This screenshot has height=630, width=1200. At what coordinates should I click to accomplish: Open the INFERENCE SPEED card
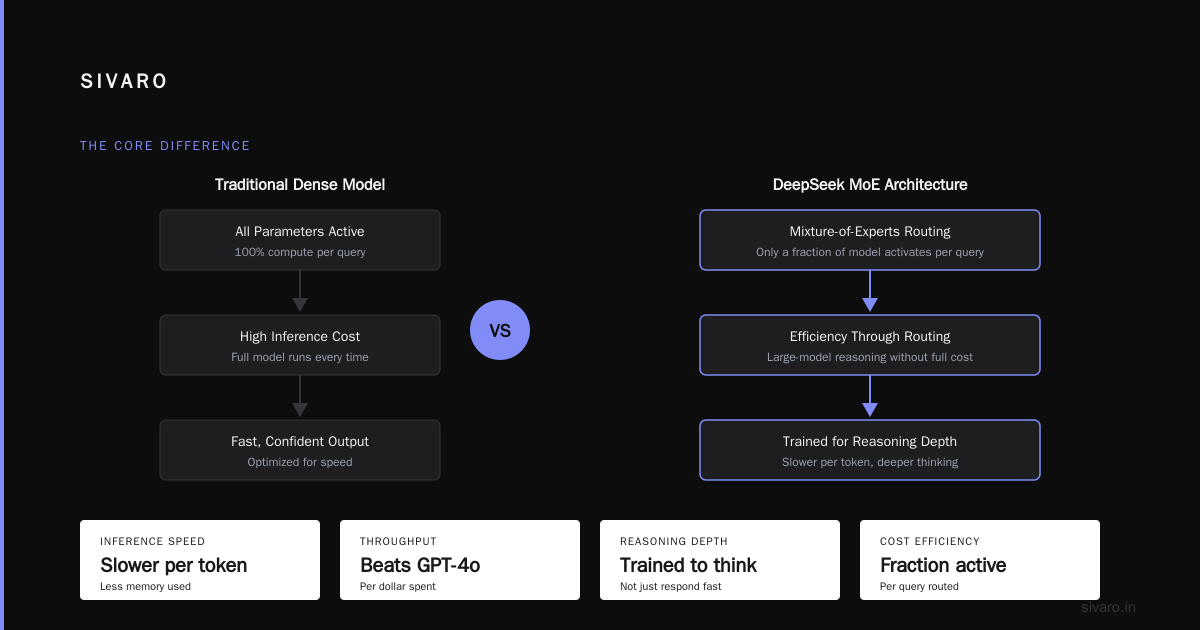tap(200, 560)
